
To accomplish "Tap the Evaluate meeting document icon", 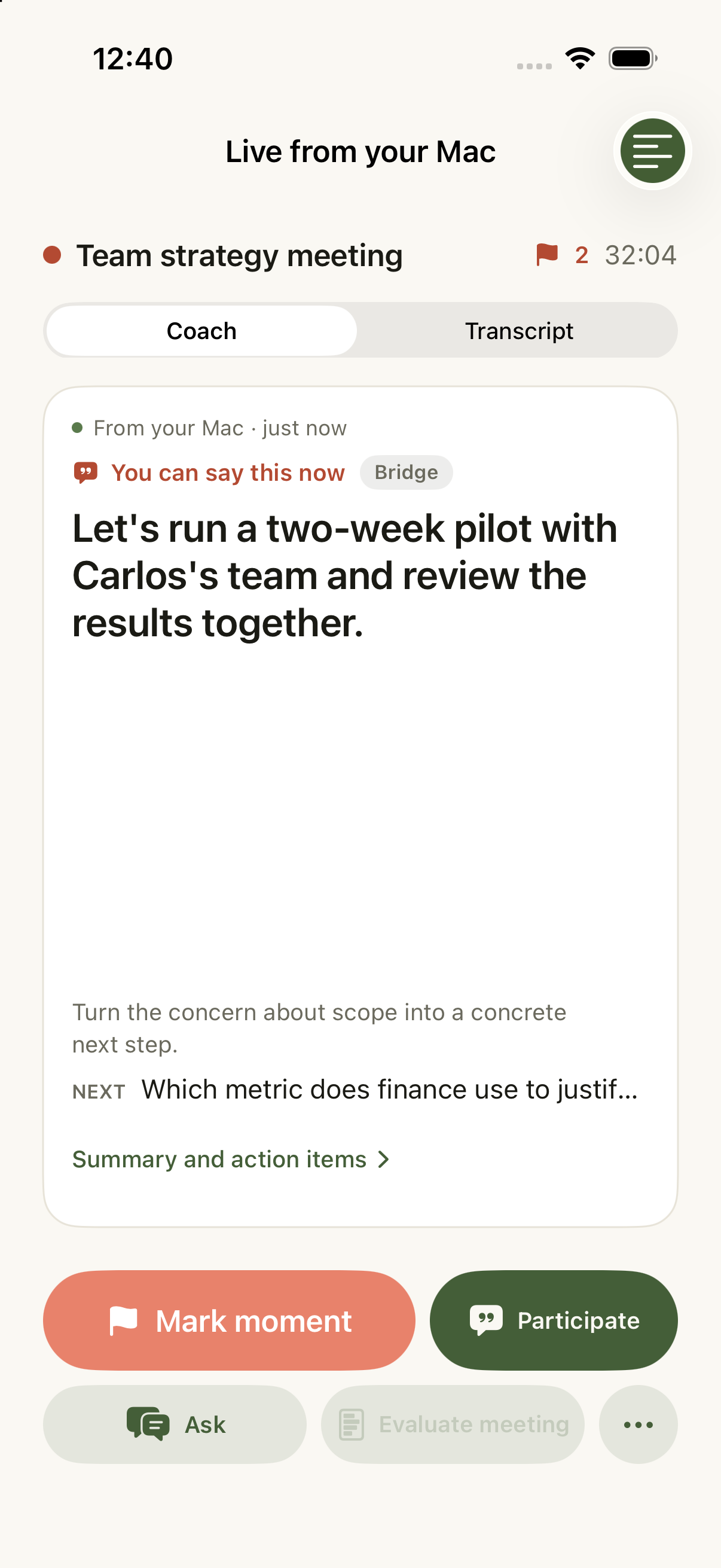I will tap(351, 1424).
